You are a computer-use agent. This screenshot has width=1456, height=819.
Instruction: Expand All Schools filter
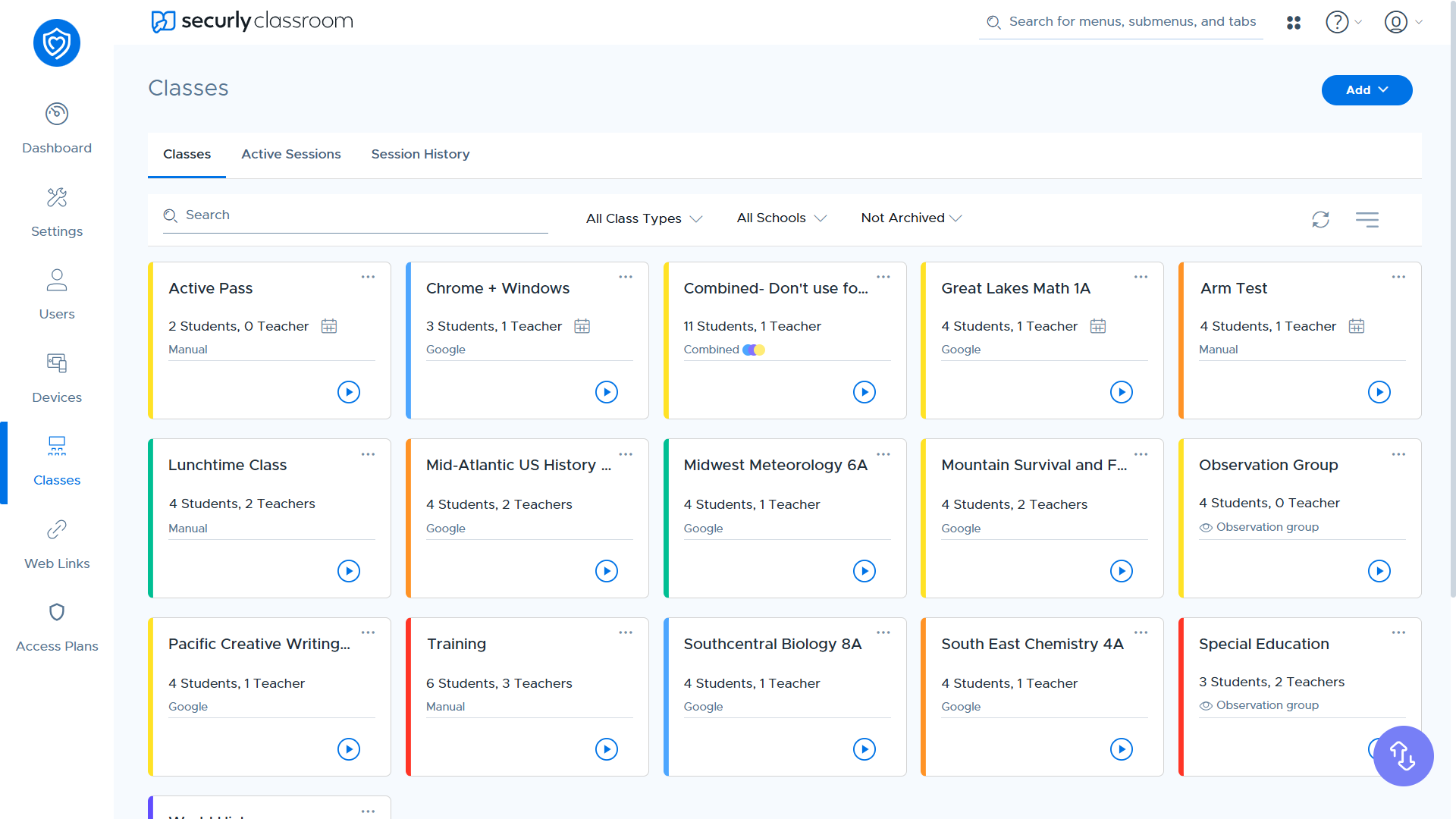781,218
